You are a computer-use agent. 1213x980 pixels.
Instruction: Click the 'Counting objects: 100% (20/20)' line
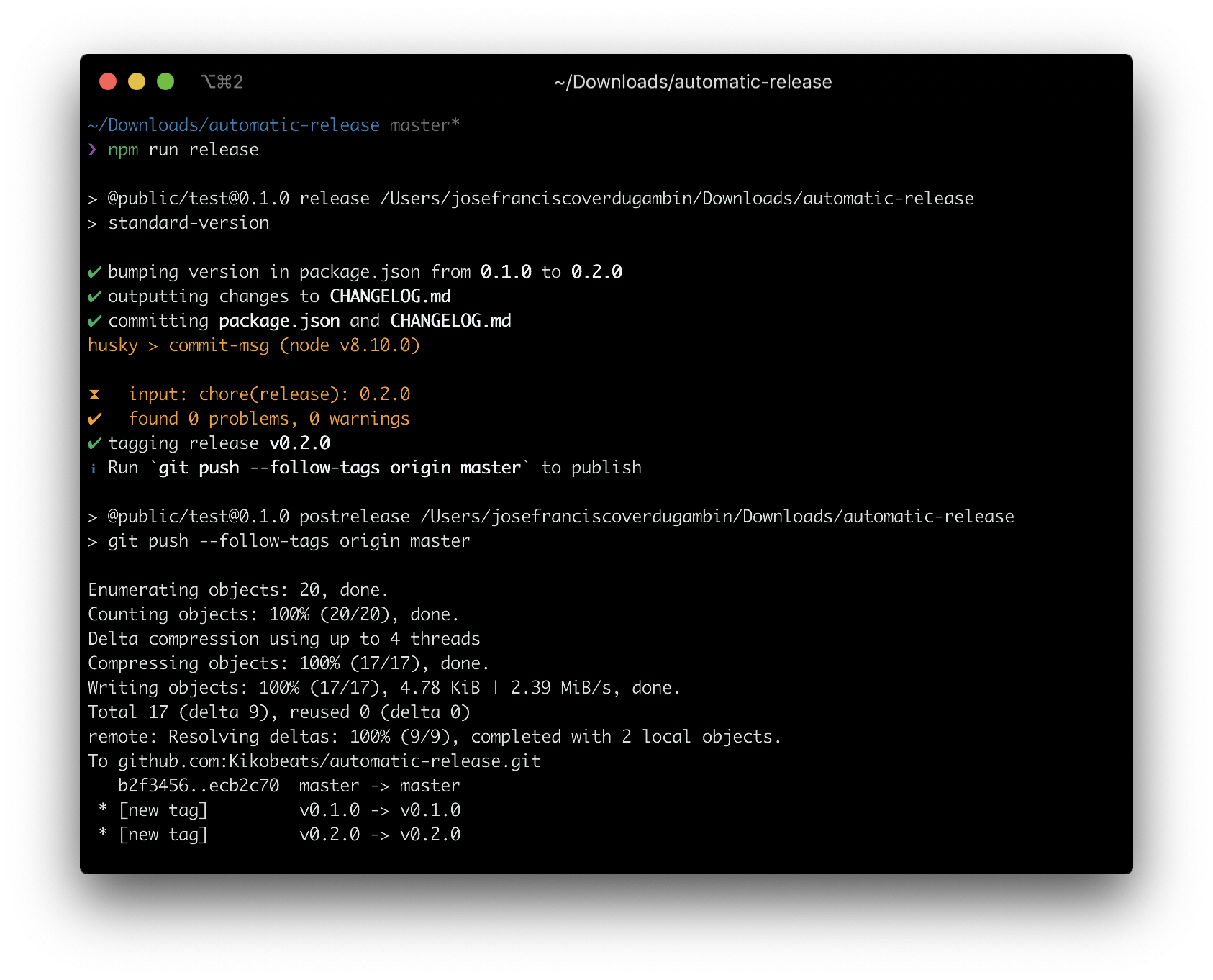273,614
